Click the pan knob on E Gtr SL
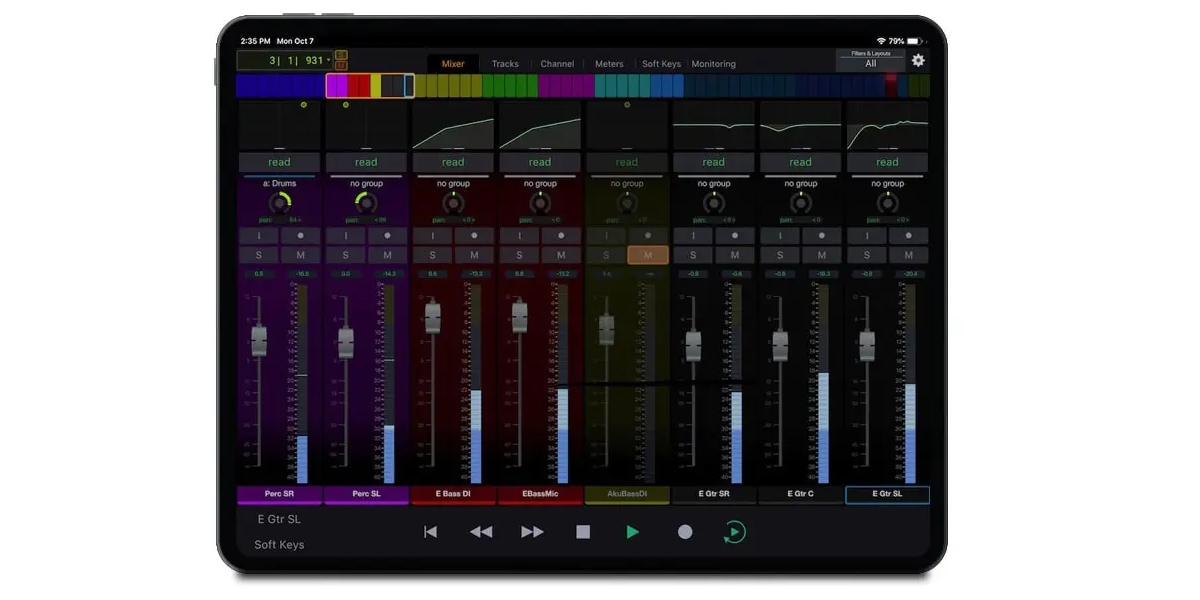1200x600 pixels. point(888,203)
